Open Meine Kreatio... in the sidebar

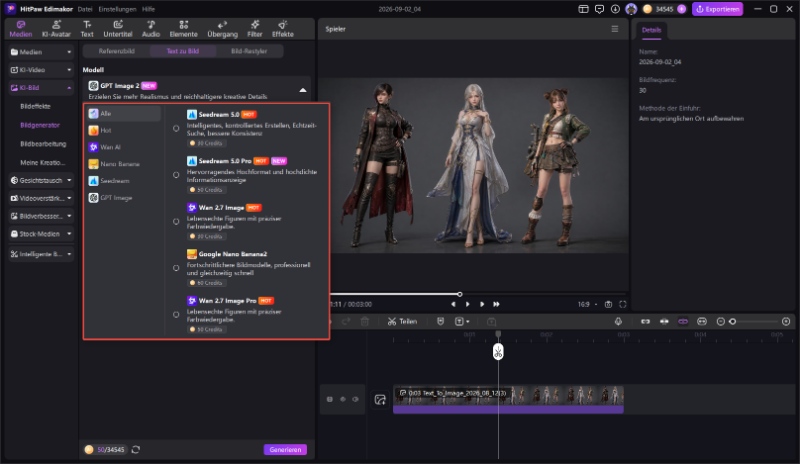pos(42,162)
